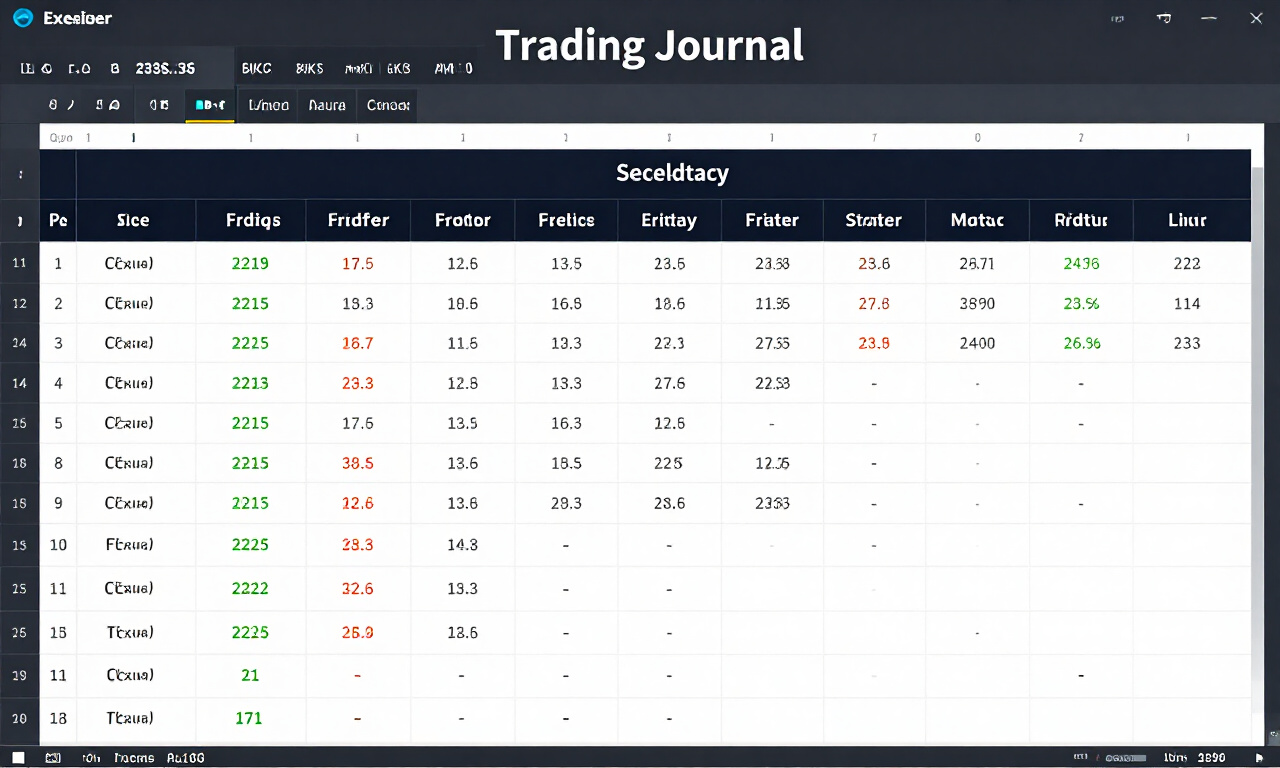Click the Frater column header
This screenshot has width=1280, height=768.
click(772, 221)
